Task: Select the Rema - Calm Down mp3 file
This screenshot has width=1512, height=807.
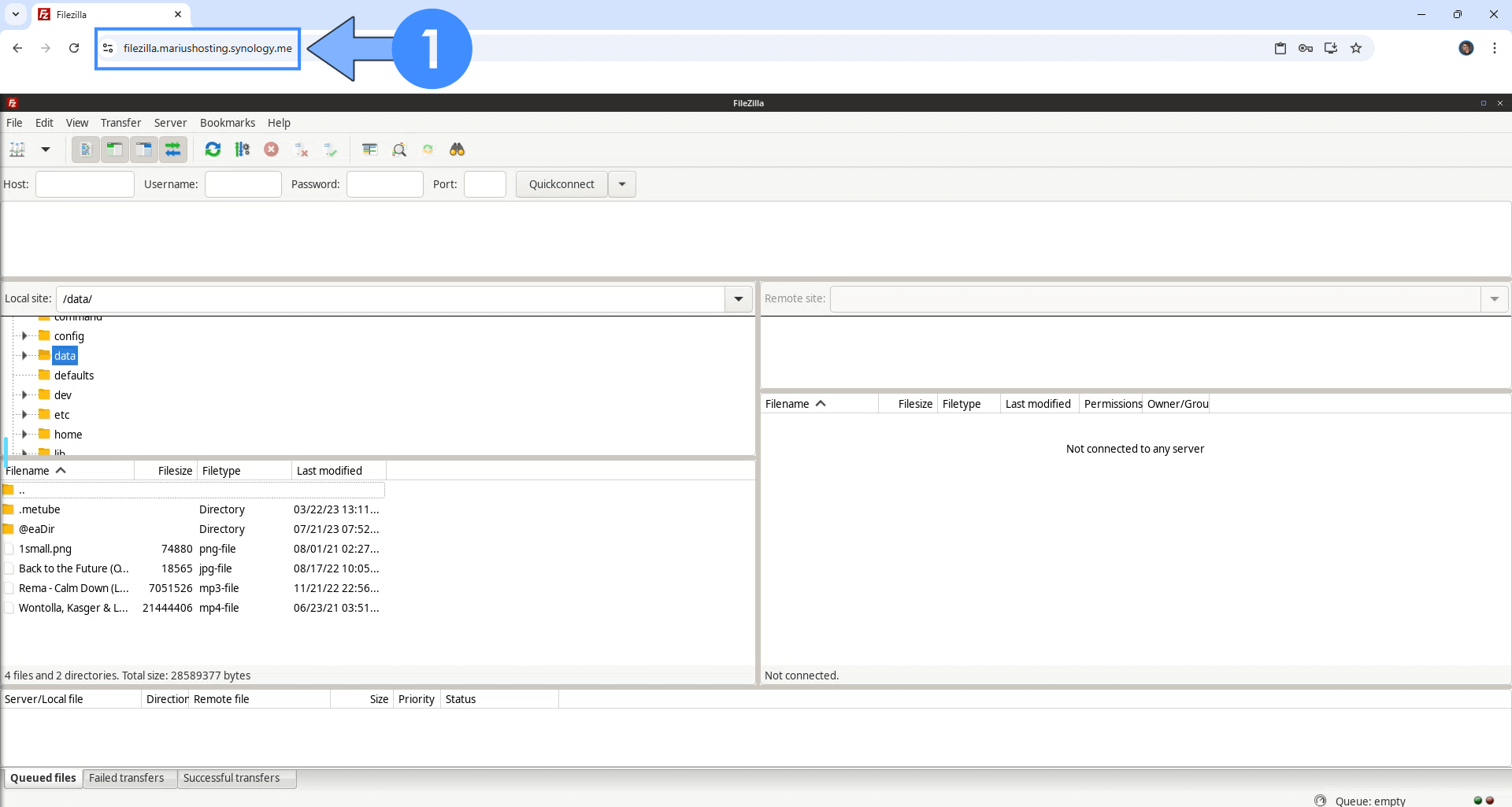Action: 193,588
